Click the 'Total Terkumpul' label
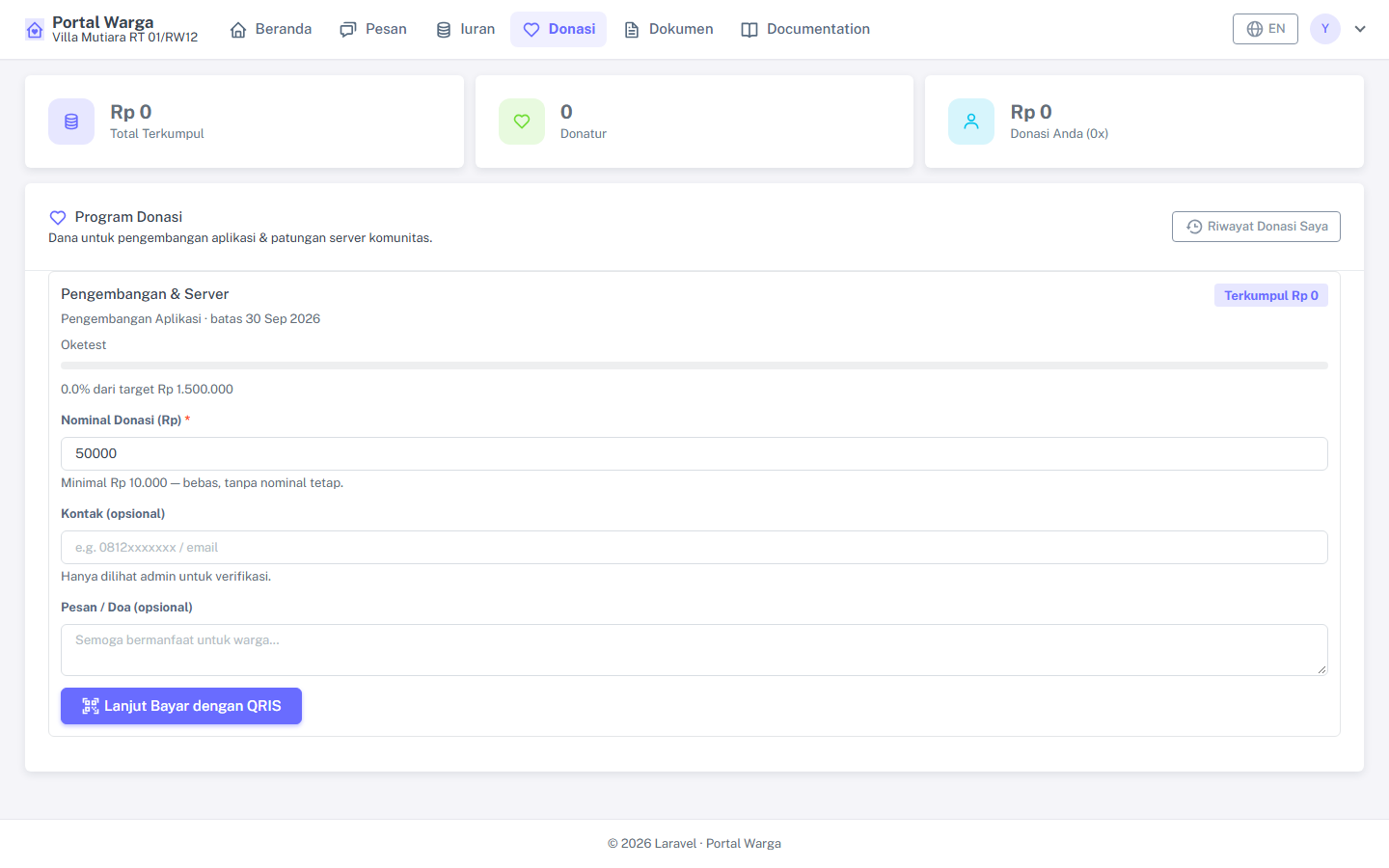This screenshot has height=868, width=1389. point(157,134)
